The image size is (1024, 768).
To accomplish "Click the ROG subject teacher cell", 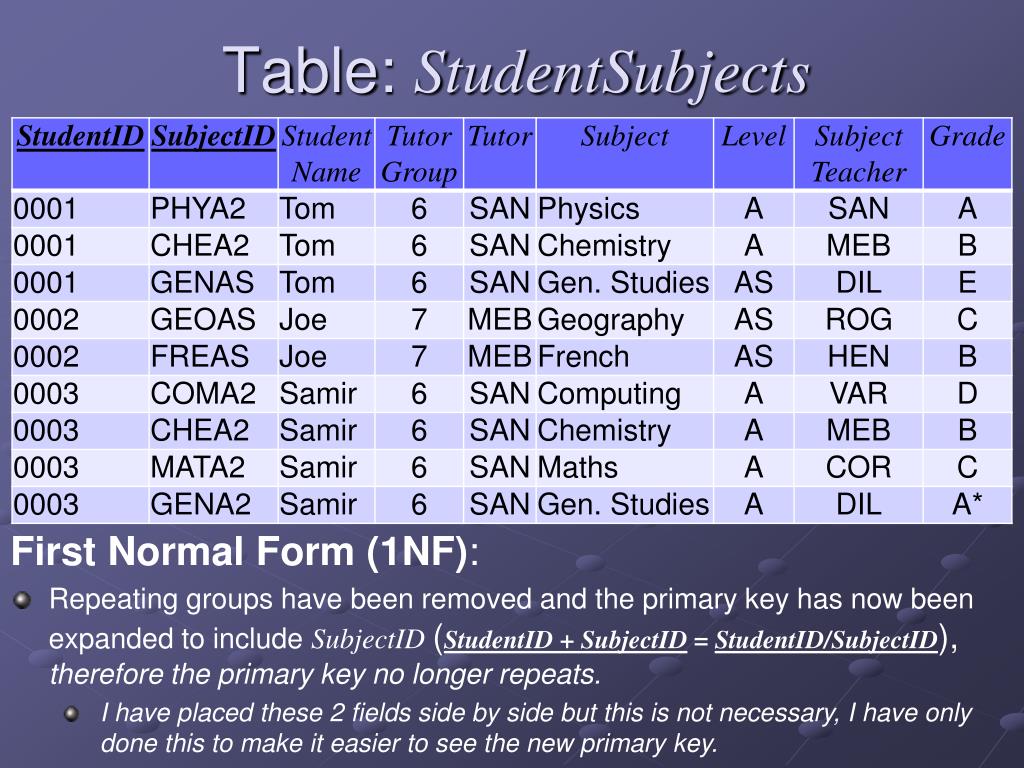I will pos(858,320).
